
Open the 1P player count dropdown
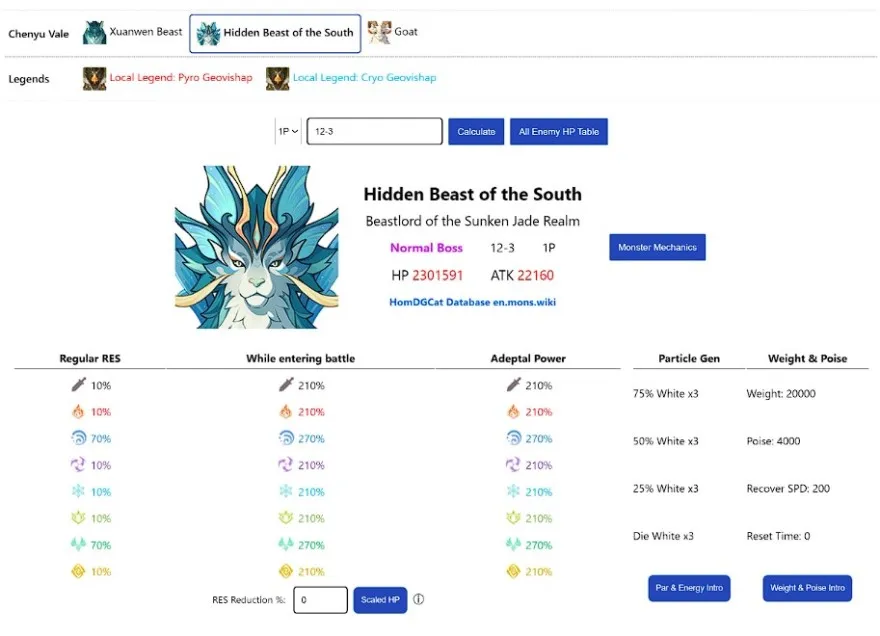[x=288, y=132]
